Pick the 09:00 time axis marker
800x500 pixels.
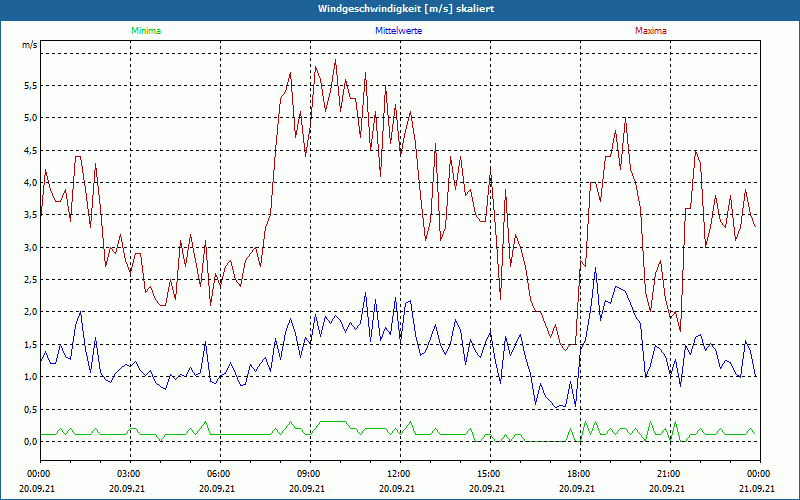coord(309,474)
